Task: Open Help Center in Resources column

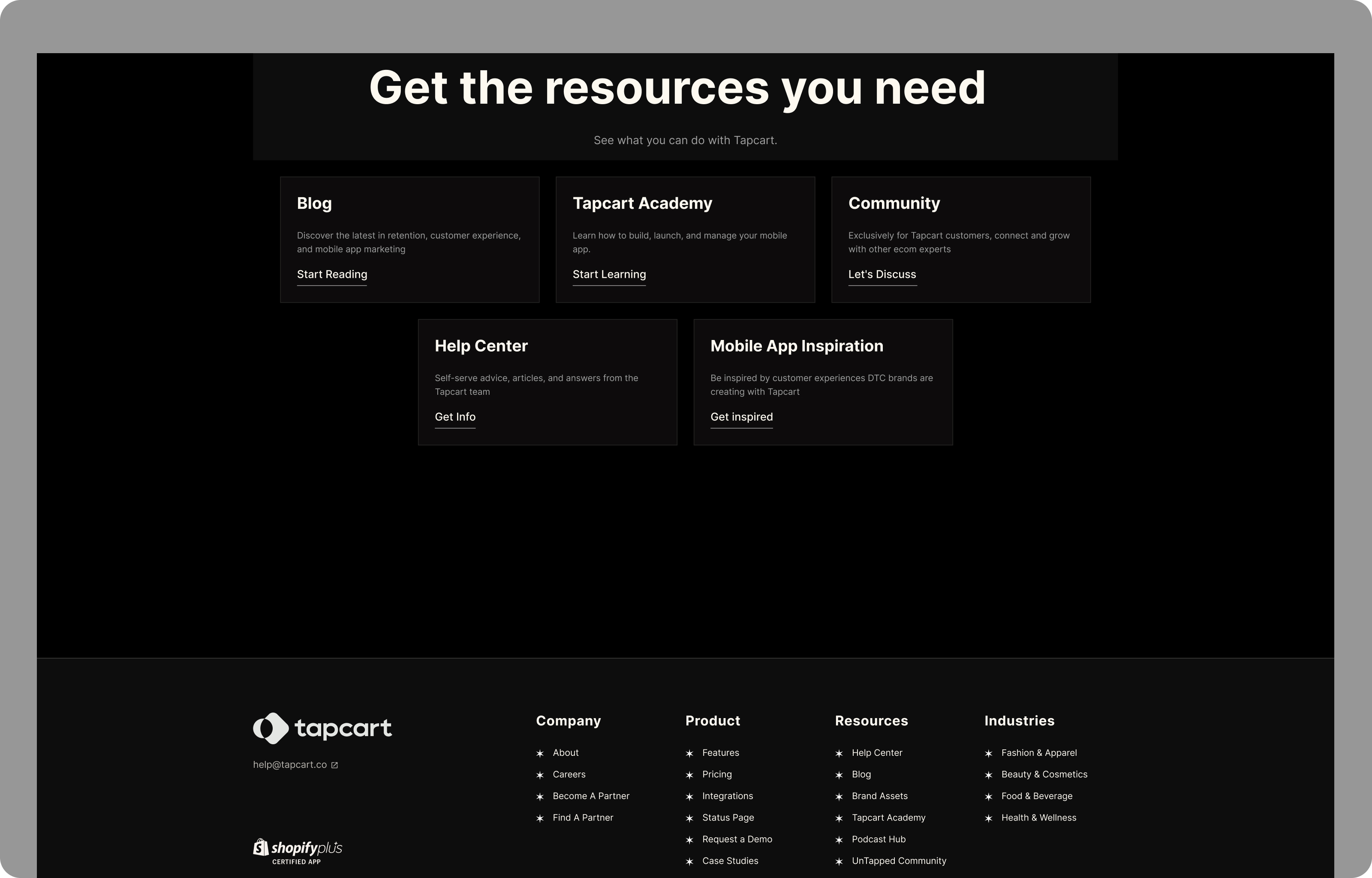Action: tap(877, 752)
